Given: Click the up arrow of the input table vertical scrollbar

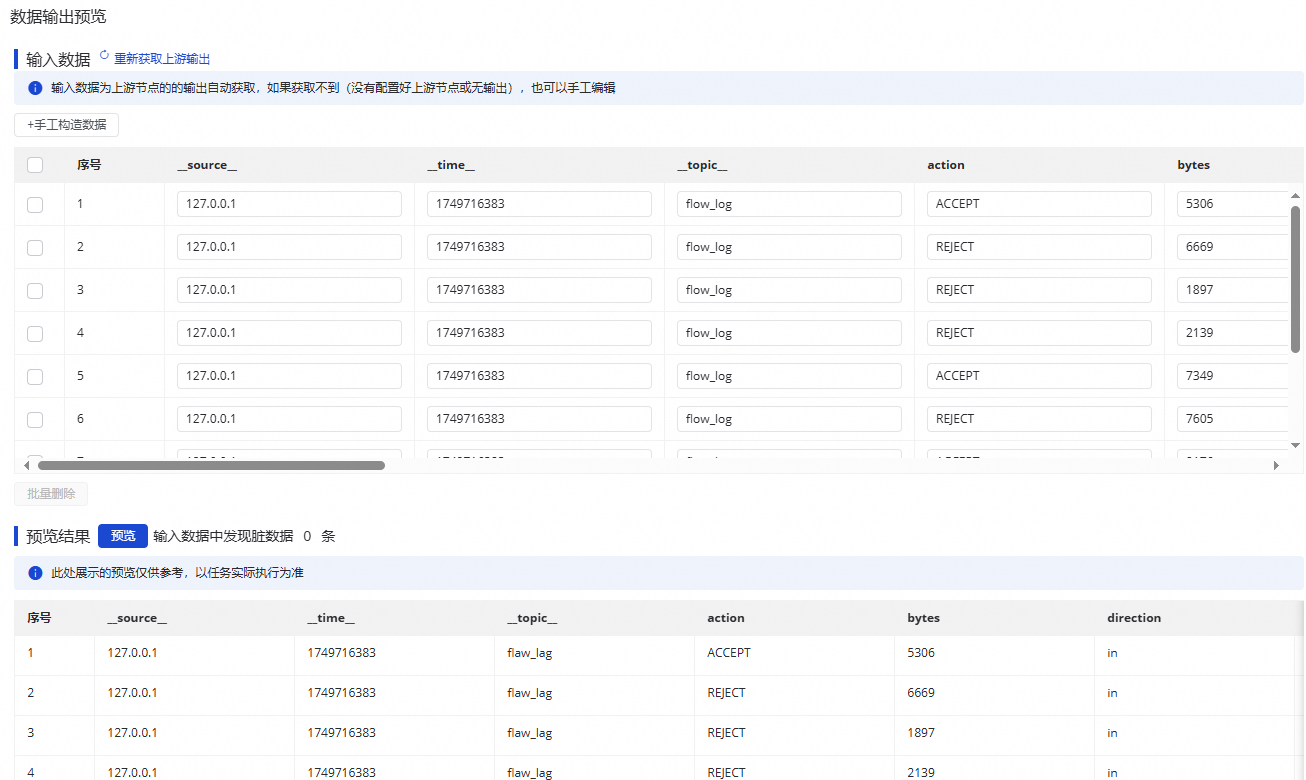Looking at the screenshot, I should pos(1296,196).
